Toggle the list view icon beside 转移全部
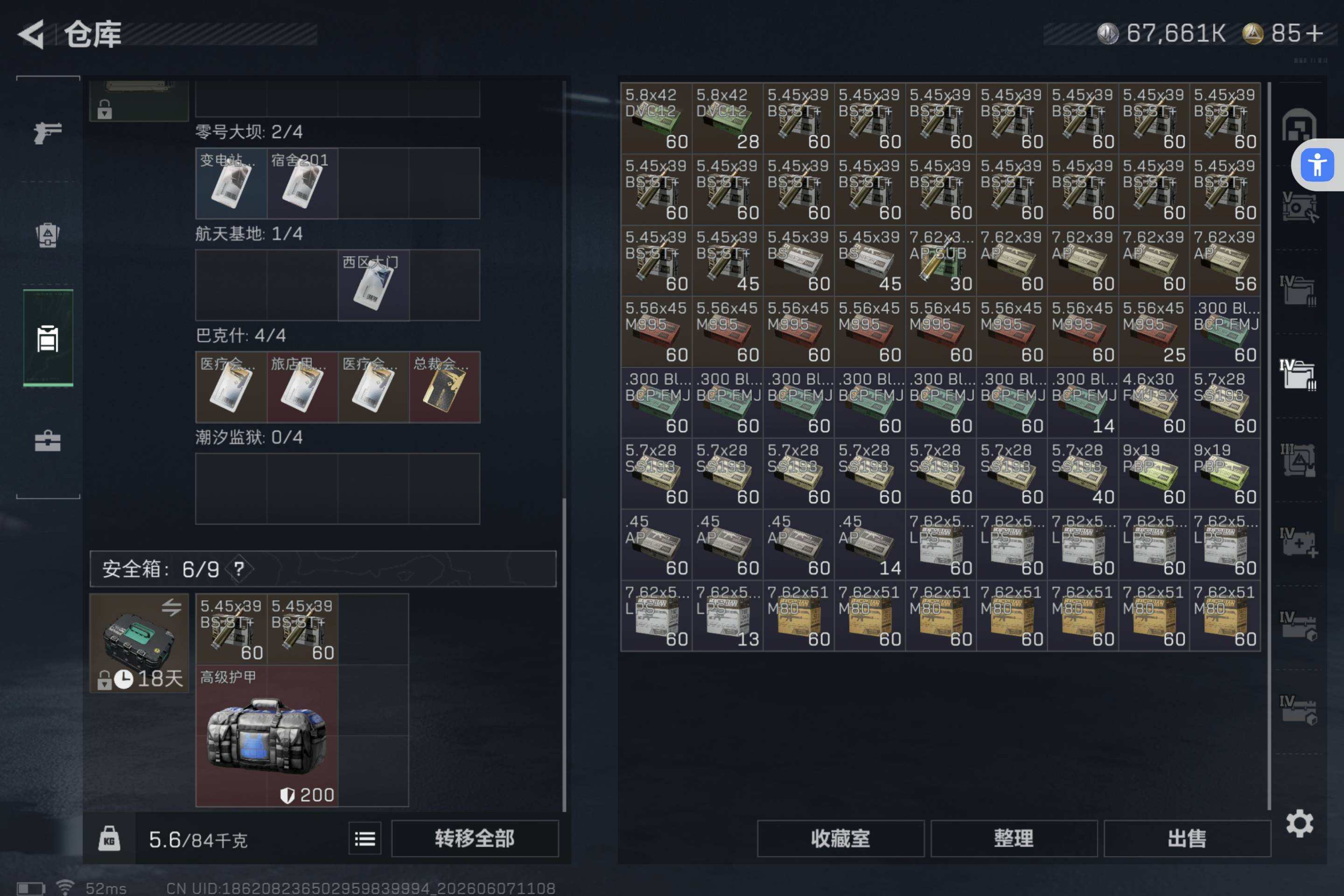1344x896 pixels. [364, 838]
